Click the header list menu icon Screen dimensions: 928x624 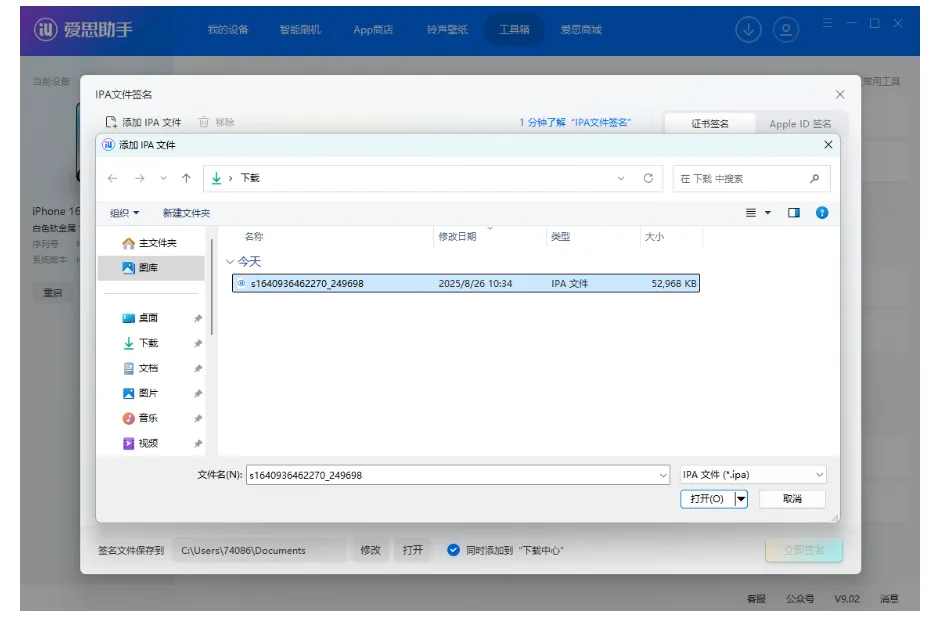(x=827, y=23)
